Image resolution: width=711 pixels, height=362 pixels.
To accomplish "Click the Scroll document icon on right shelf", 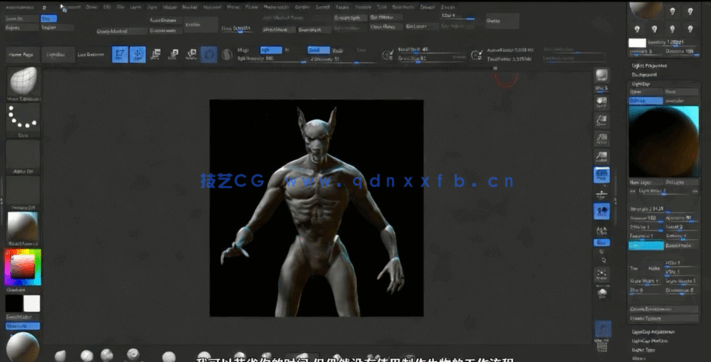I will [x=602, y=103].
